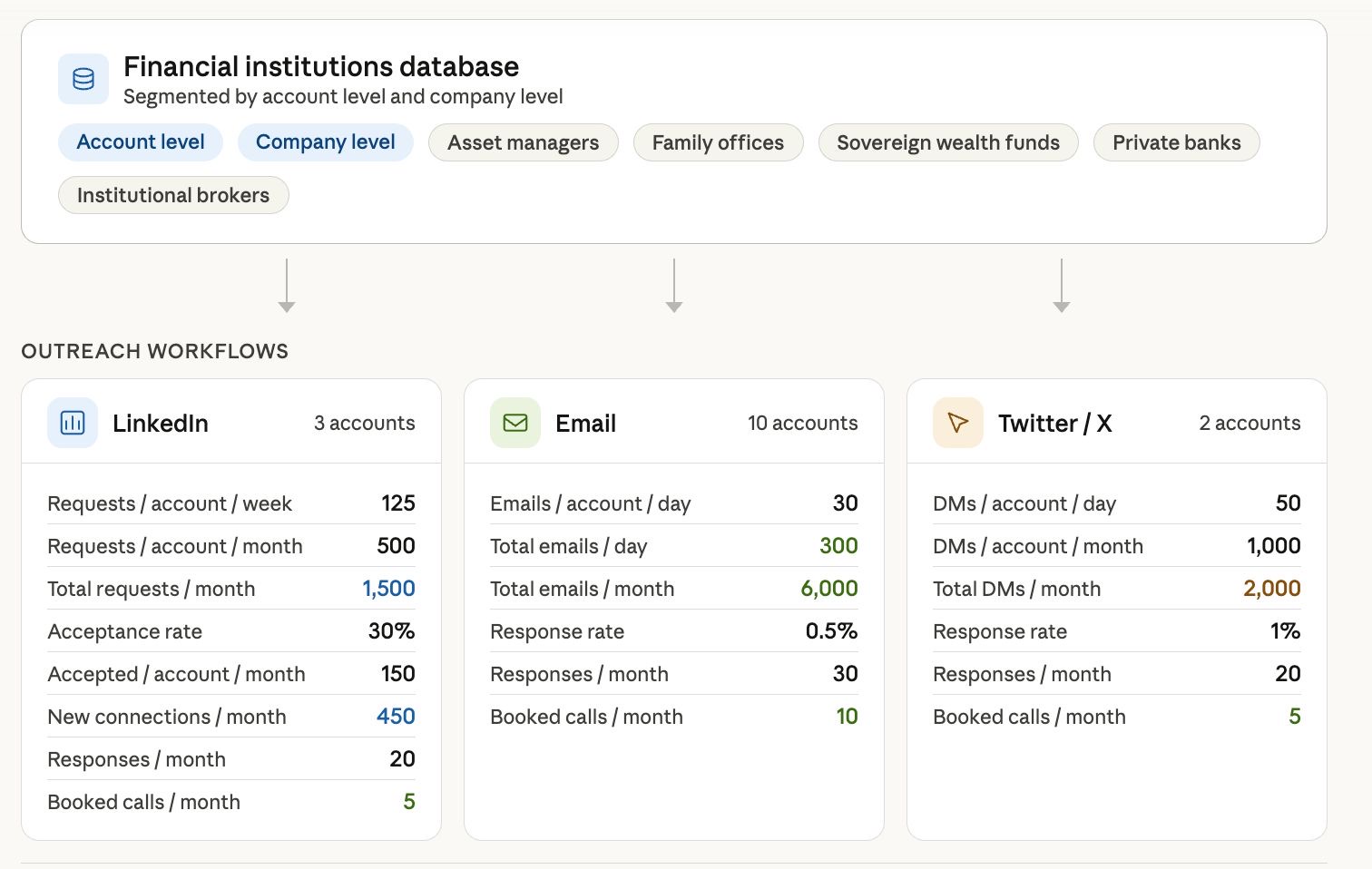Click the blue value 450
This screenshot has width=1372, height=869.
tap(396, 717)
